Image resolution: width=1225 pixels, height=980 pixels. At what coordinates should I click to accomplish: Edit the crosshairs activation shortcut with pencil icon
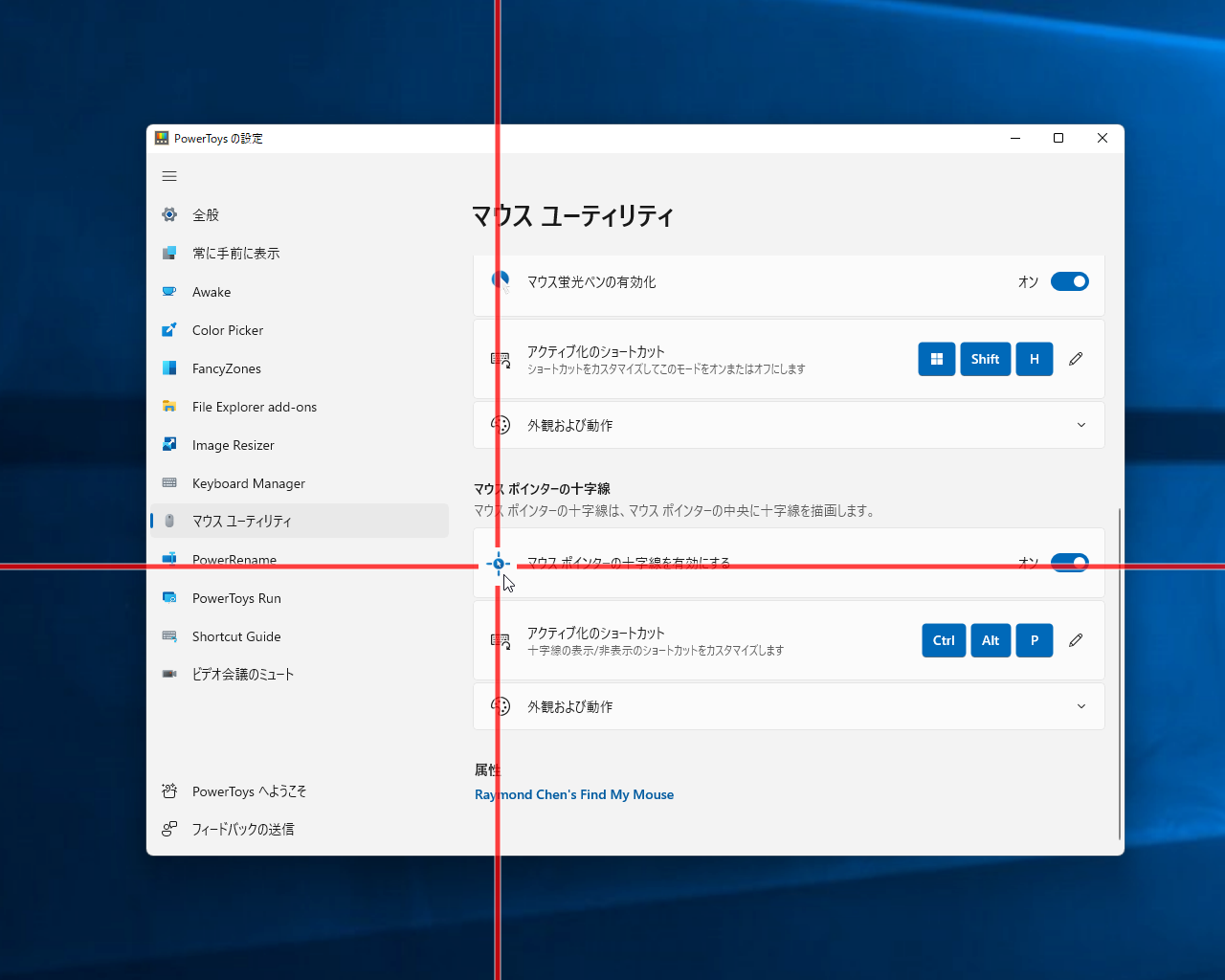pos(1076,640)
